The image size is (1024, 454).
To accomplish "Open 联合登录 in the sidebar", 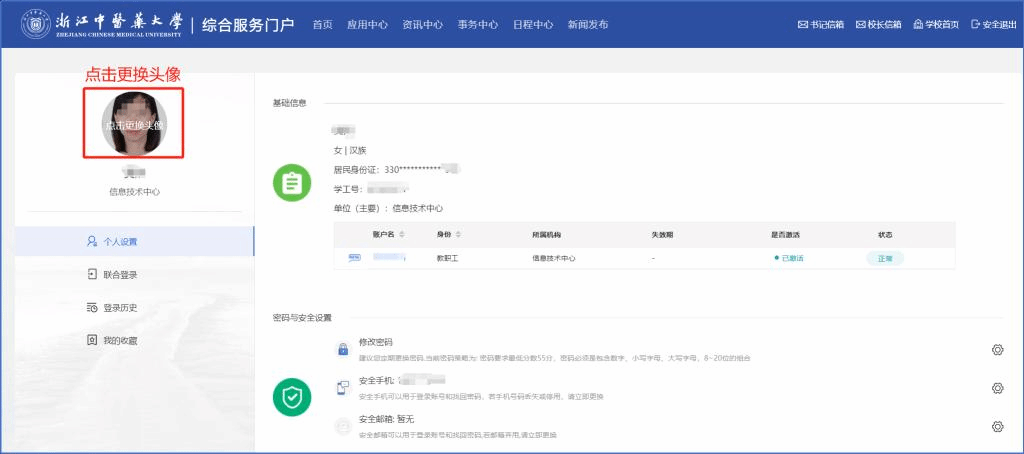I will pyautogui.click(x=120, y=274).
